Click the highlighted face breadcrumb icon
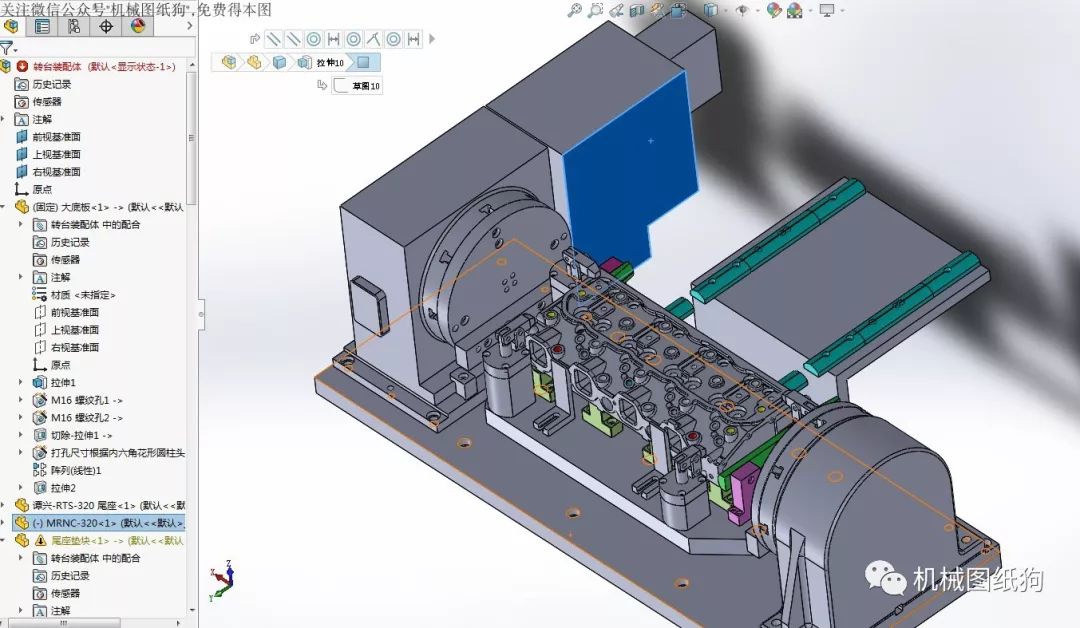This screenshot has width=1080, height=628. [364, 63]
